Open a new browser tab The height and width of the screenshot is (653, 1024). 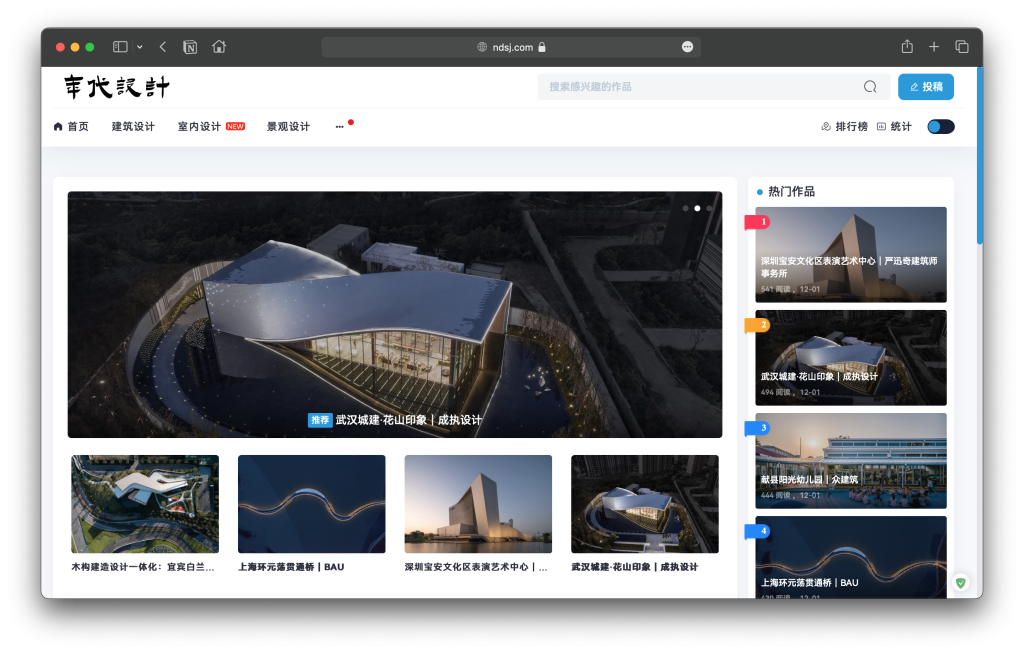(934, 46)
